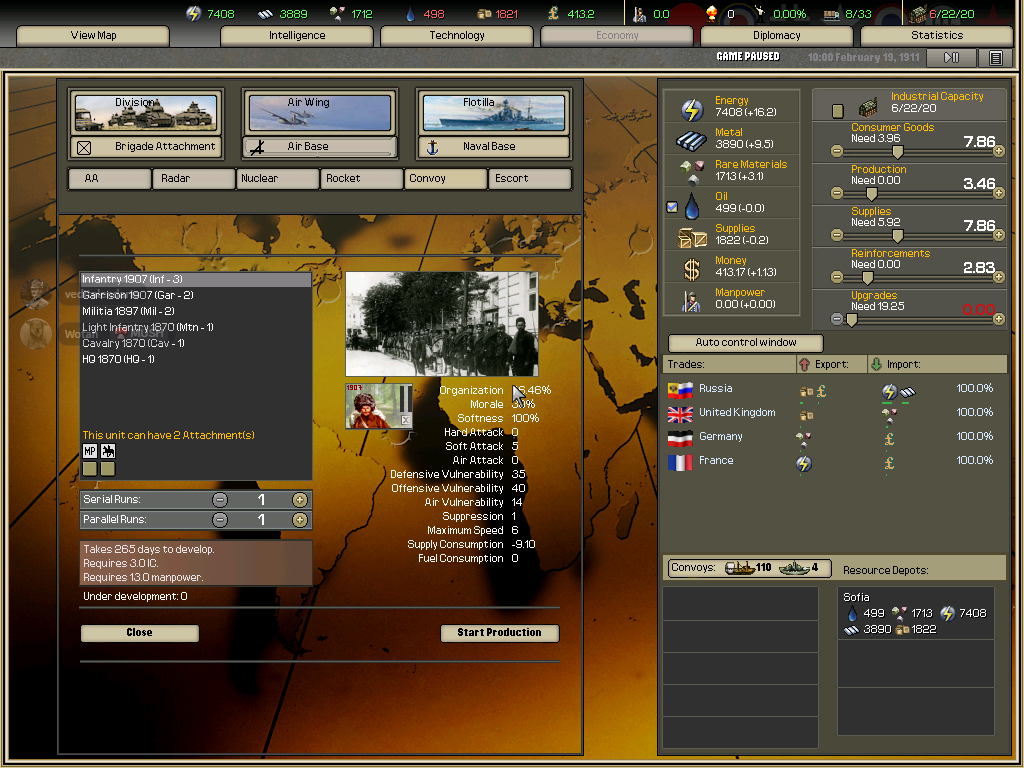This screenshot has width=1024, height=768.
Task: Click the Brigade Attachment button
Action: [x=146, y=147]
